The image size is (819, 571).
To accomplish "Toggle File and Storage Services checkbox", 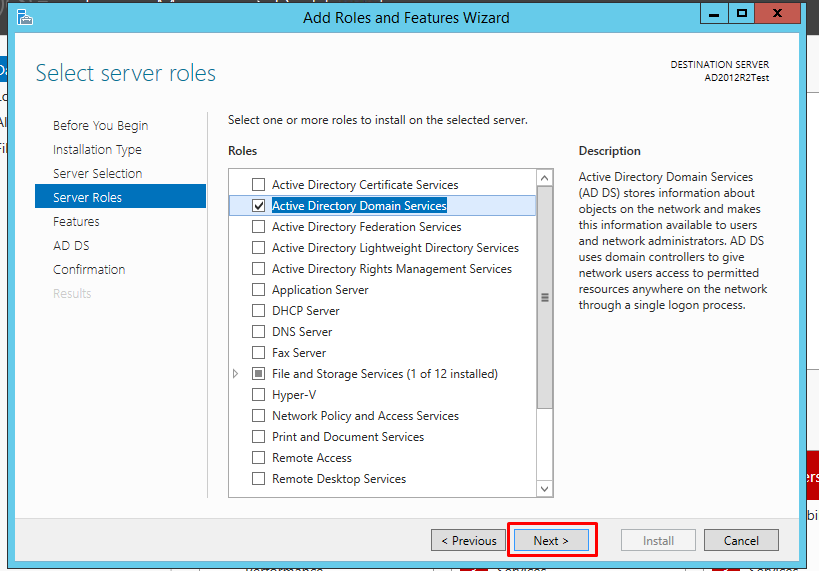I will coord(258,374).
